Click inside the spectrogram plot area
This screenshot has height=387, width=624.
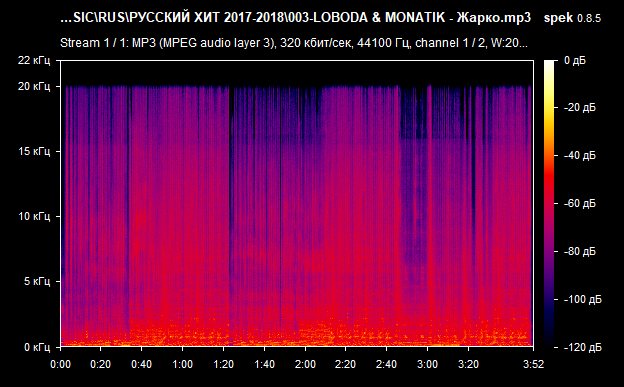[297, 203]
